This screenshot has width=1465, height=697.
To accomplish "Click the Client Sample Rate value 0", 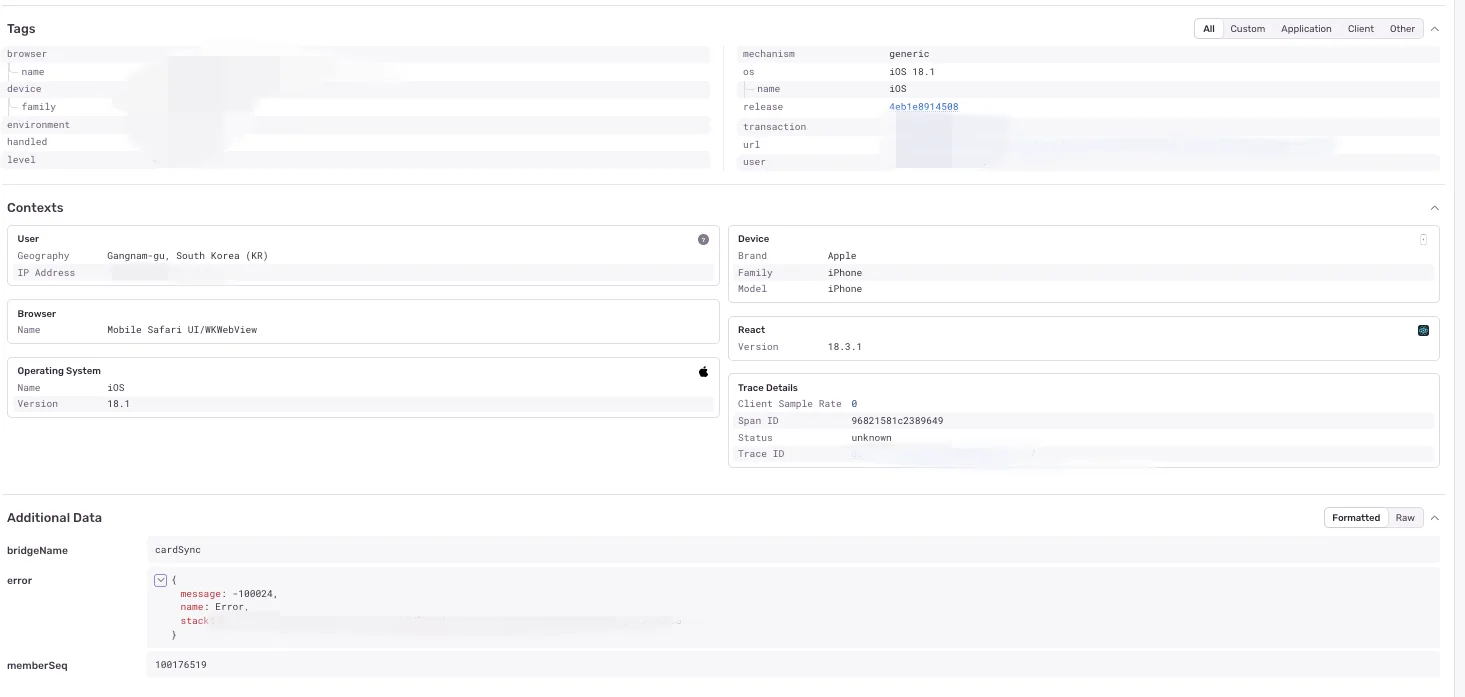I will [854, 404].
